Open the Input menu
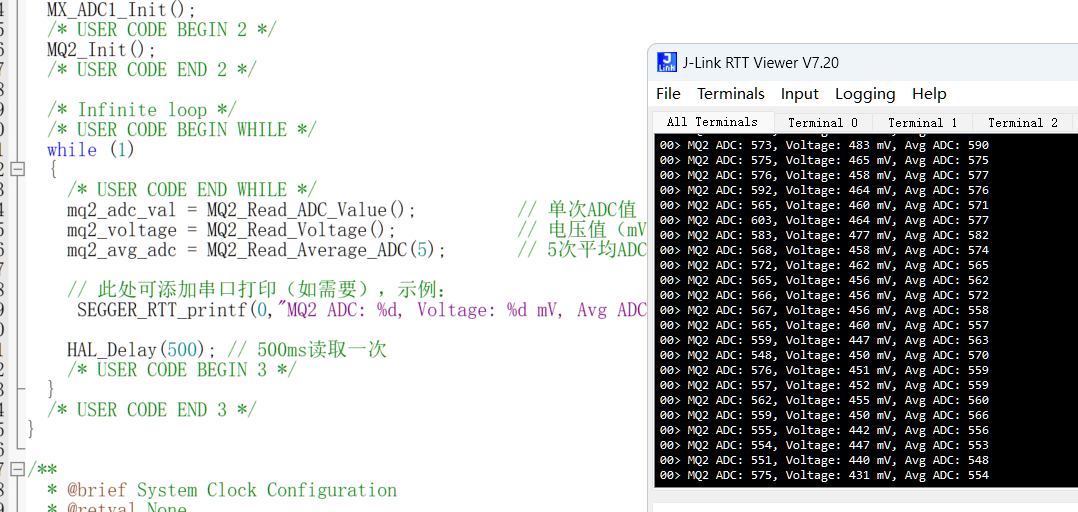1078x512 pixels. (x=800, y=94)
